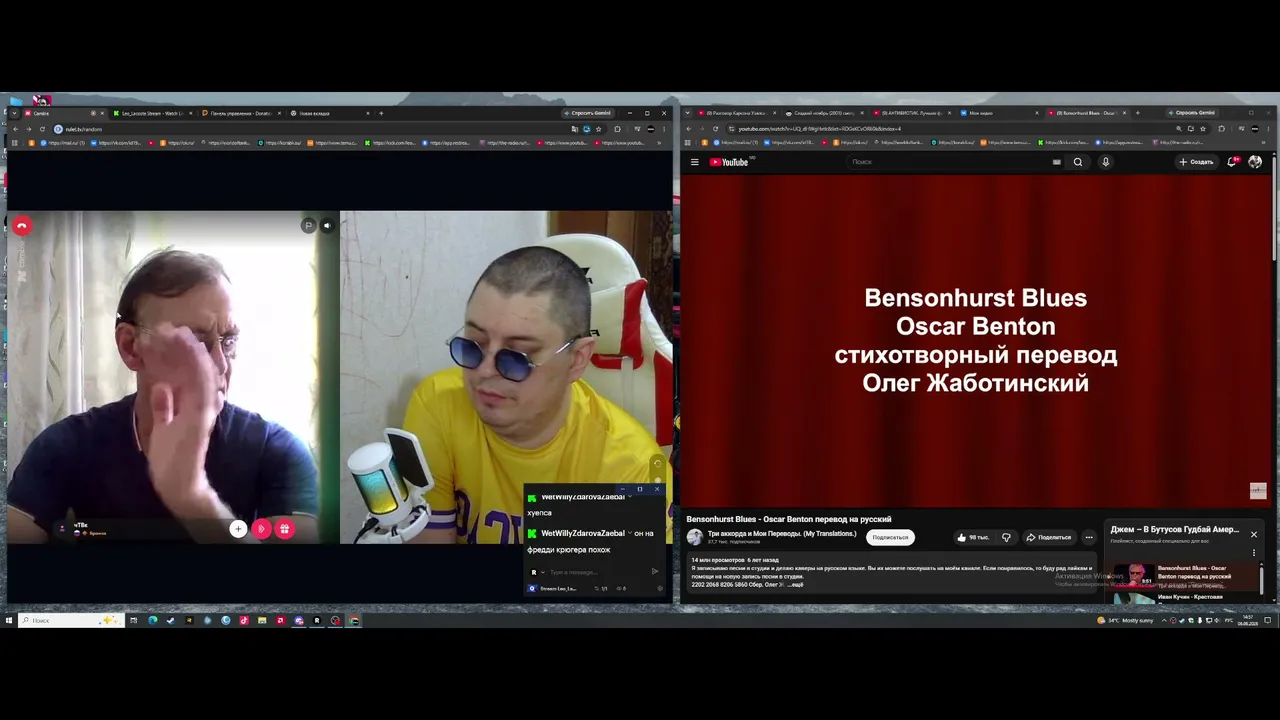The image size is (1280, 720).
Task: Open the extensions puzzle icon in left browser
Action: [617, 129]
